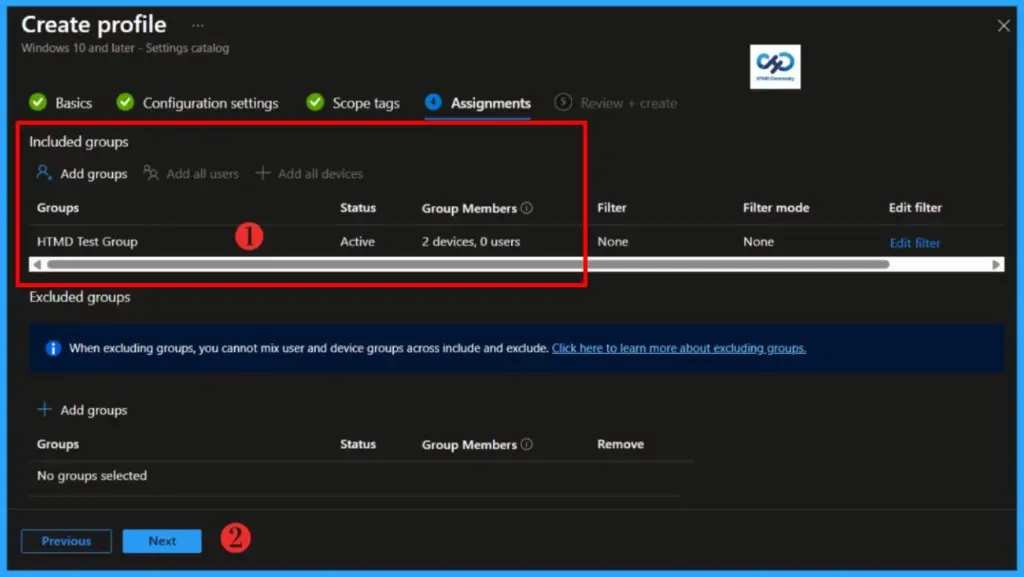Click the plus icon beside Add all devices

coord(263,173)
